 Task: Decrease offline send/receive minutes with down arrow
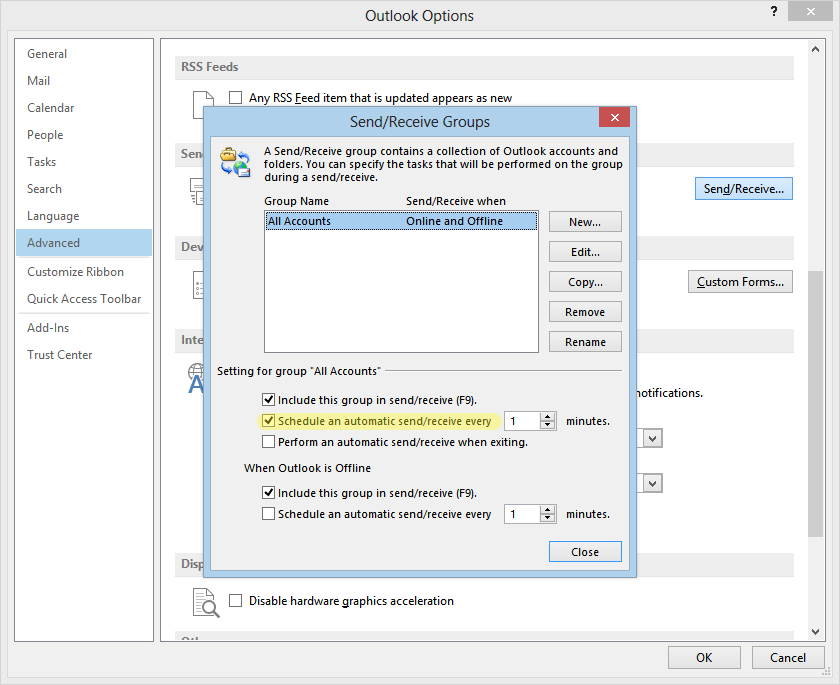tap(548, 518)
